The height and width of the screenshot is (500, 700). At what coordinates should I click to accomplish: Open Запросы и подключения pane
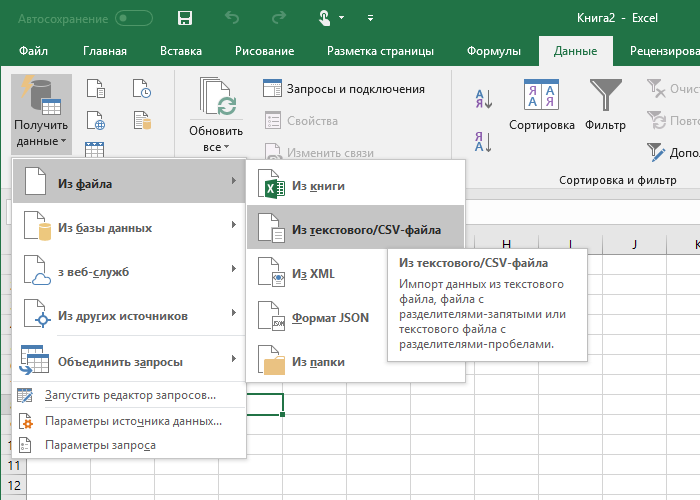pos(343,89)
